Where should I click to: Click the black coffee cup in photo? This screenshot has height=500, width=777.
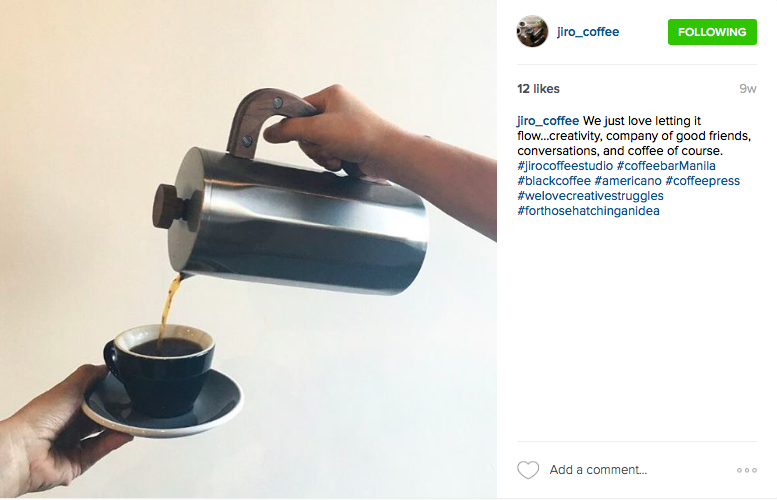click(x=160, y=369)
